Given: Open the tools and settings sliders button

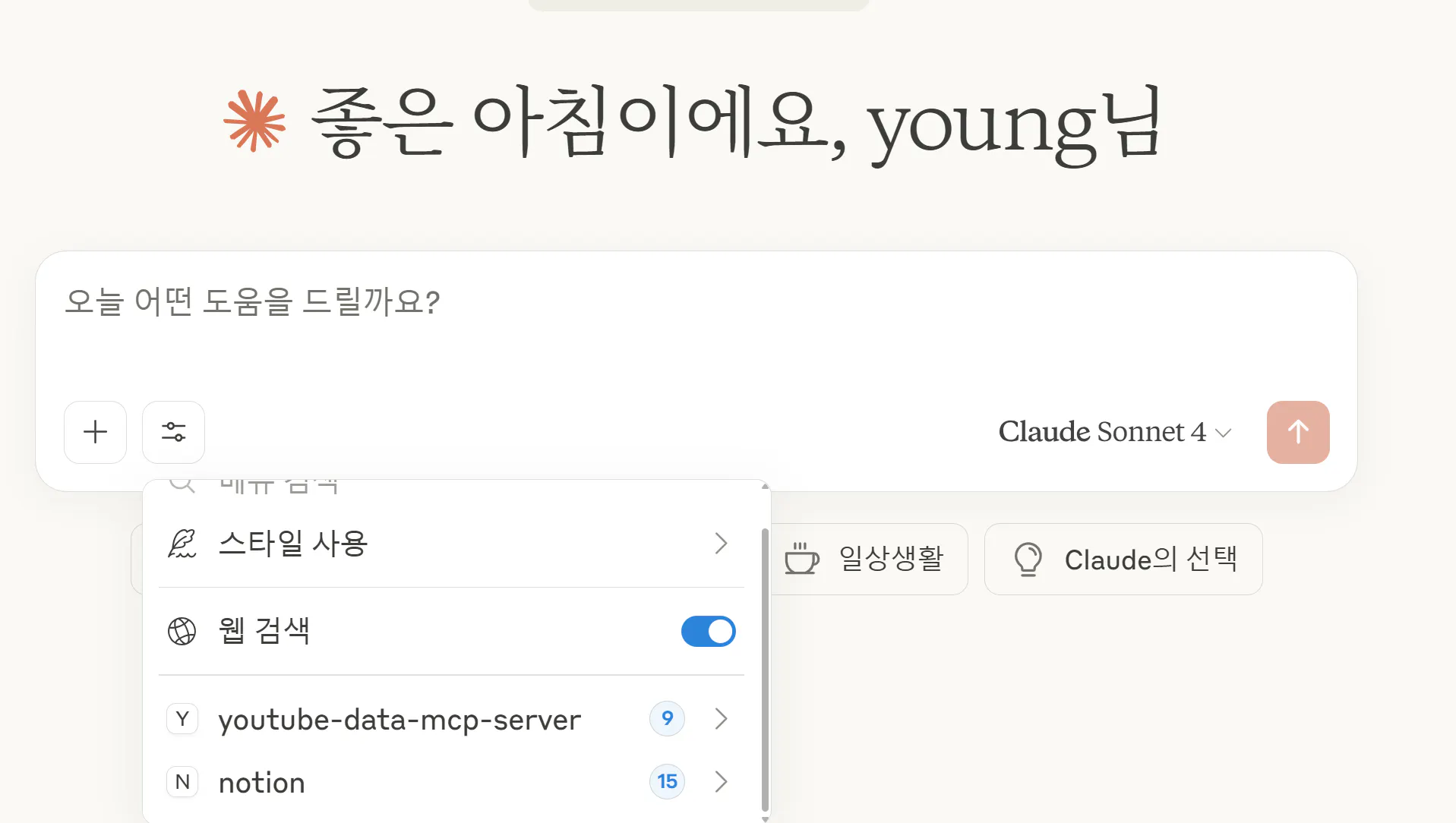Looking at the screenshot, I should pos(173,432).
